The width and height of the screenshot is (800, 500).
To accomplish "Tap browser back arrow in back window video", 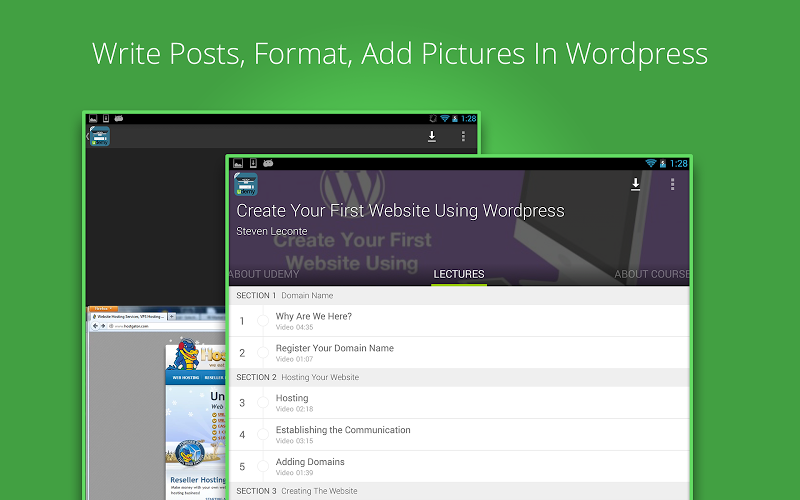I will pos(95,326).
